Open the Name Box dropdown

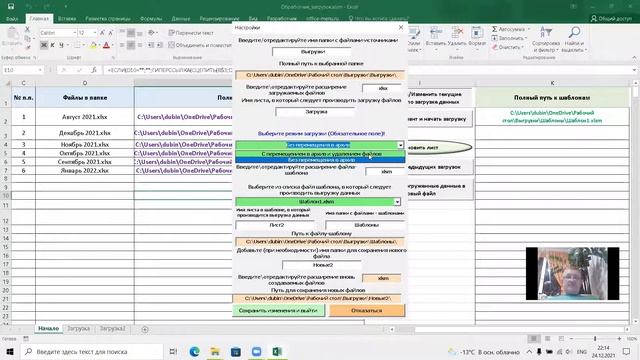point(40,70)
